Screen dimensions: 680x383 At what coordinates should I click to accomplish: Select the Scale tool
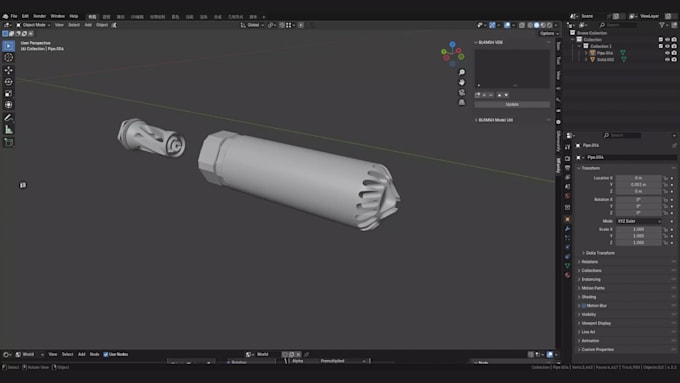tap(8, 93)
